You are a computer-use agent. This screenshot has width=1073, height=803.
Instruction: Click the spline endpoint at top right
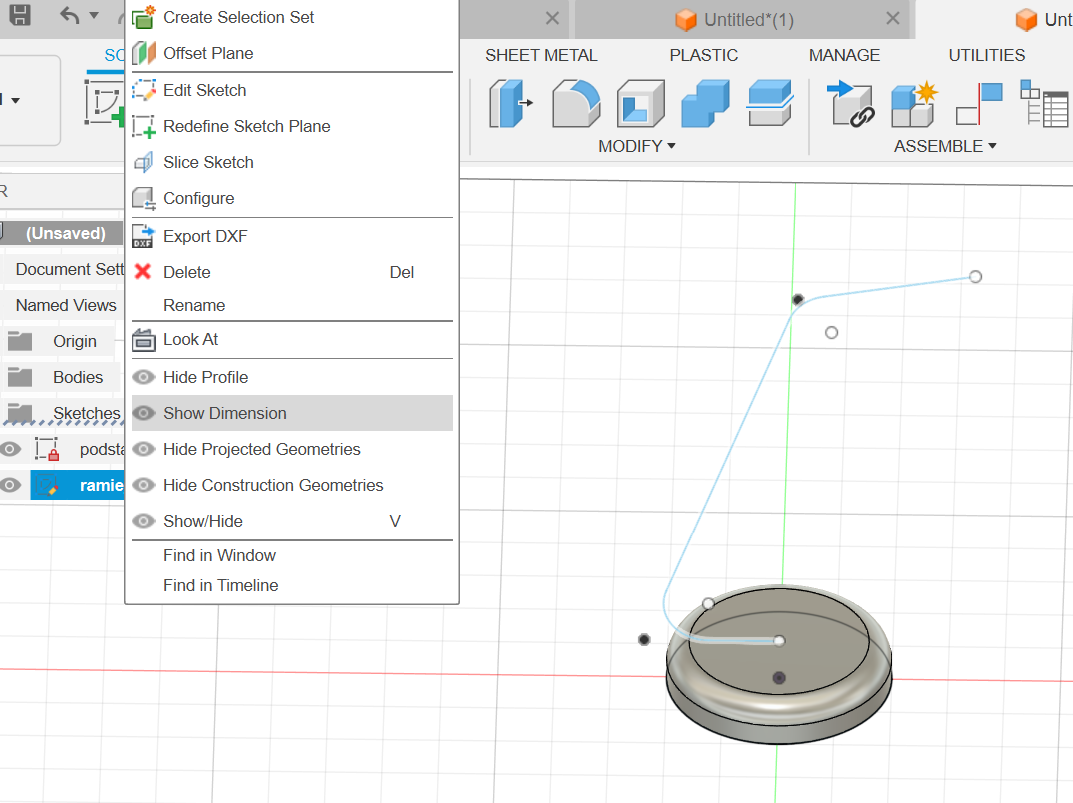pyautogui.click(x=975, y=276)
